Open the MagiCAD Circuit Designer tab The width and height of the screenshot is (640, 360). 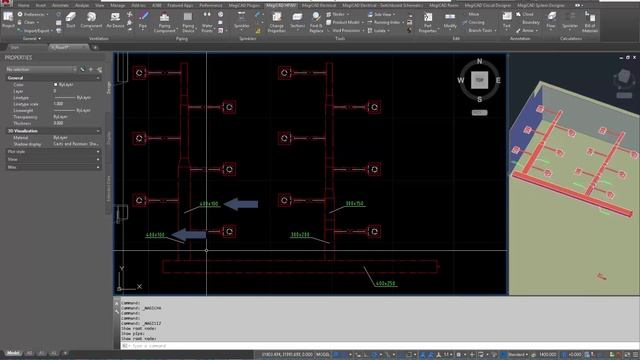pos(488,6)
